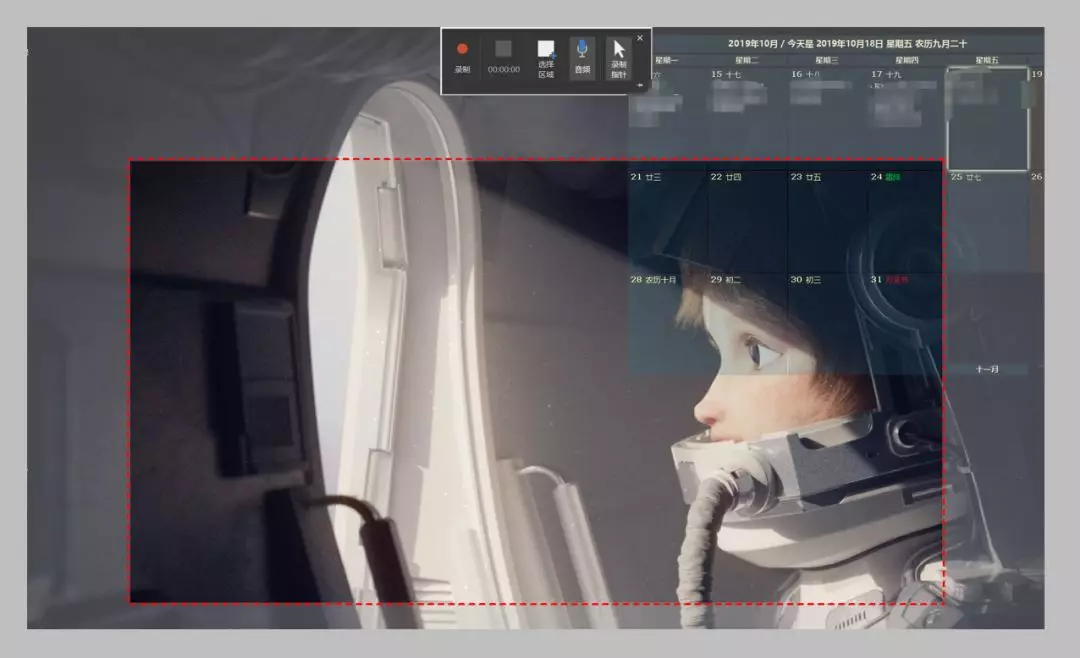Image resolution: width=1080 pixels, height=658 pixels.
Task: Toggle the record pointer (录制指针) option
Action: (619, 59)
